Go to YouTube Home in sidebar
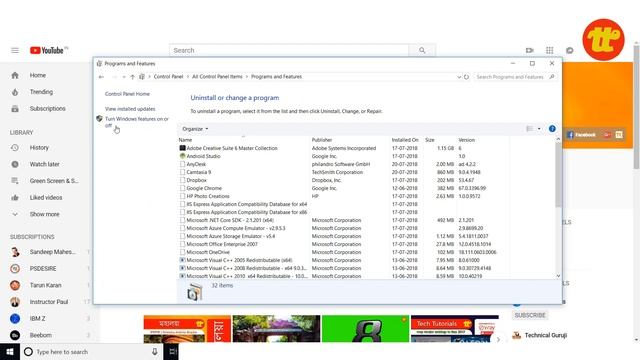Screen dimensions: 640x360 point(38,75)
